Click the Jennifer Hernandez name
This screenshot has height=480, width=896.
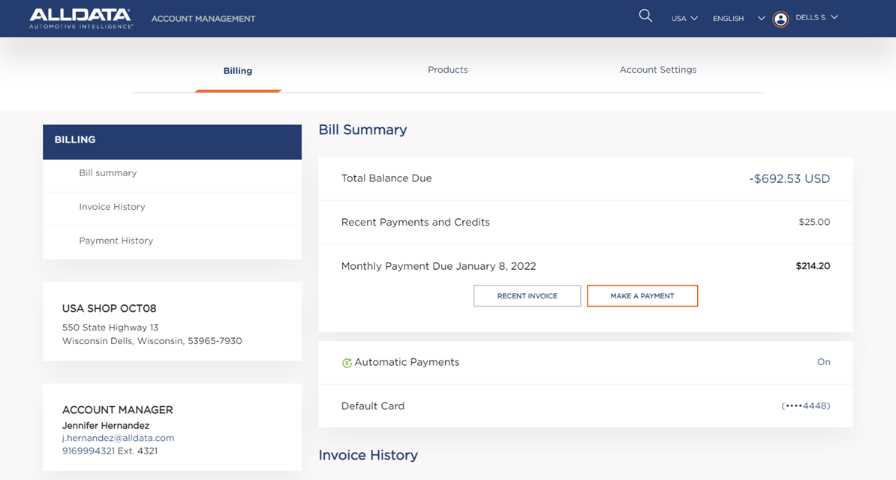(x=106, y=426)
